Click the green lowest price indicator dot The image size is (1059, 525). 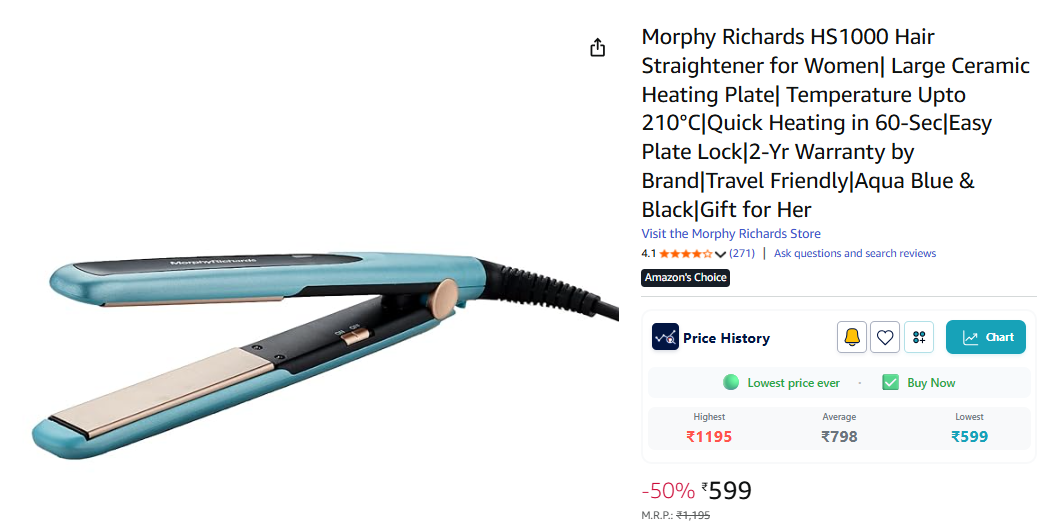click(x=731, y=383)
